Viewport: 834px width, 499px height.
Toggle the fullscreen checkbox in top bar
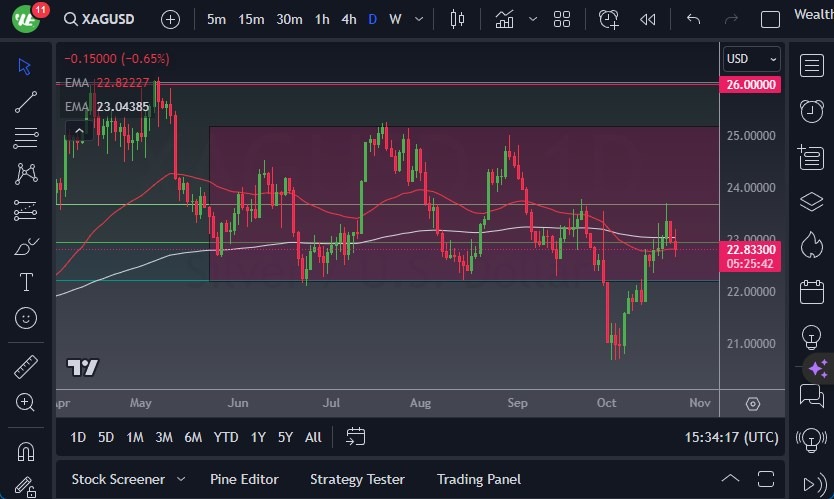coord(770,19)
